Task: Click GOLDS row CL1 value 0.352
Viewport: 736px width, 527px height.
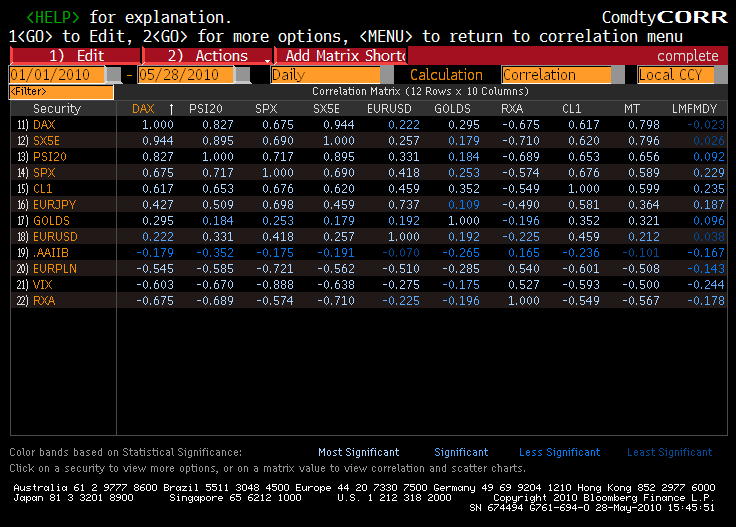Action: coord(584,221)
